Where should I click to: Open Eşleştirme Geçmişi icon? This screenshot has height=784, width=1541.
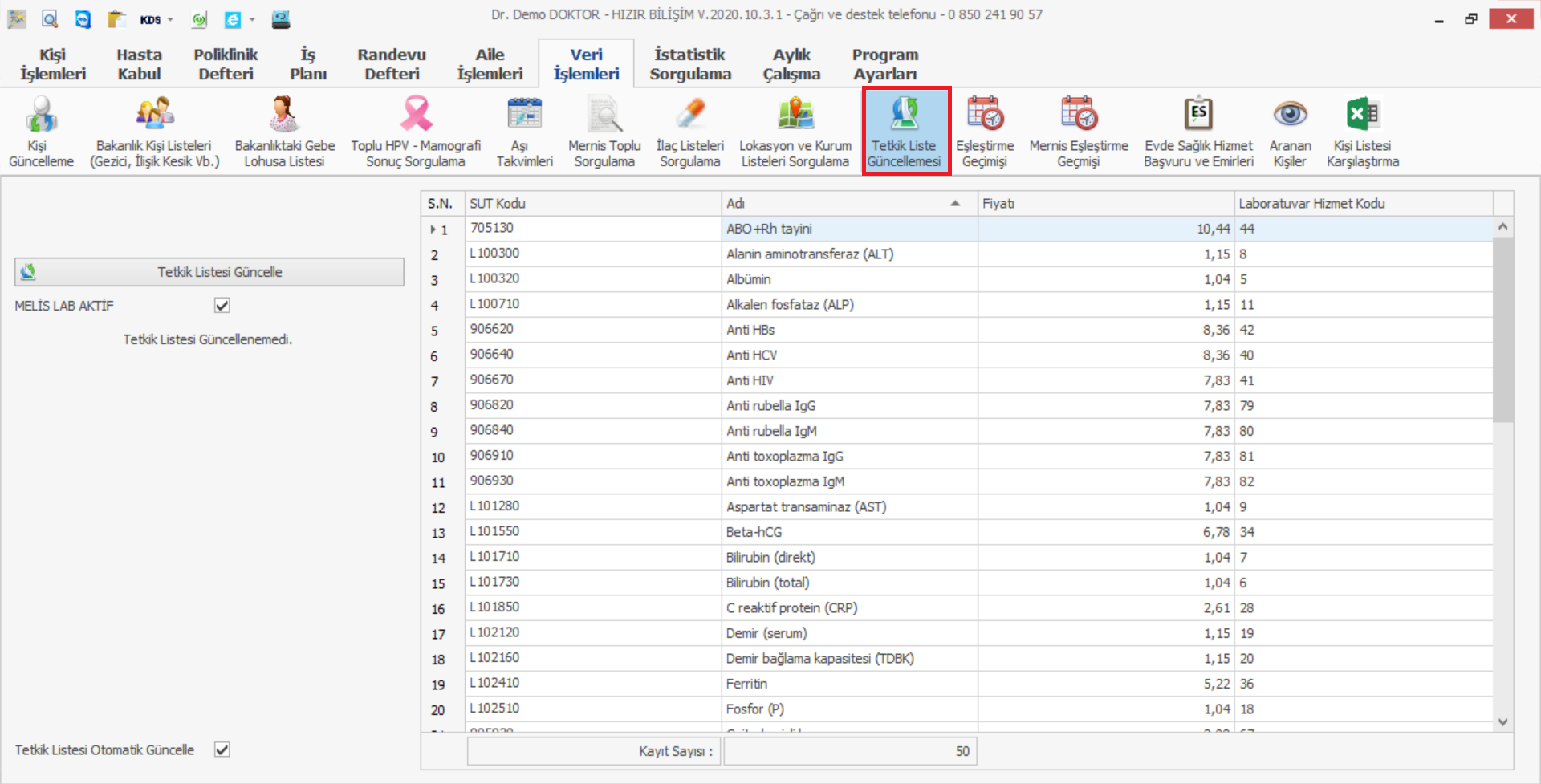pyautogui.click(x=985, y=132)
